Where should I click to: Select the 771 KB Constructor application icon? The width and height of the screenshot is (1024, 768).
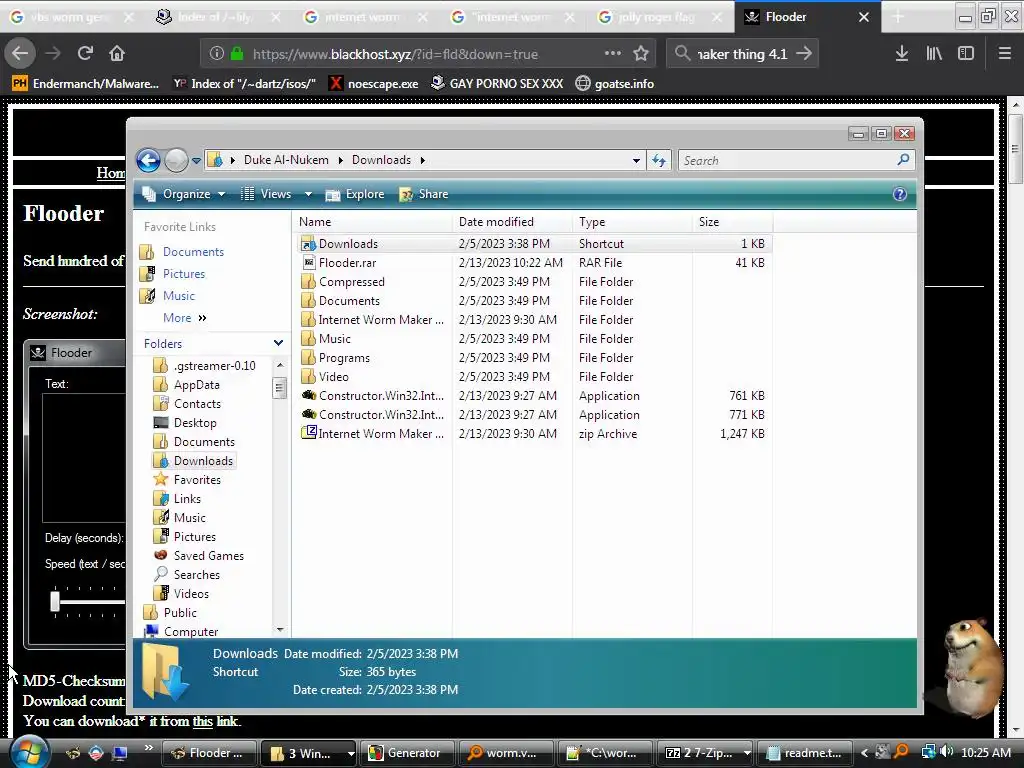point(308,415)
